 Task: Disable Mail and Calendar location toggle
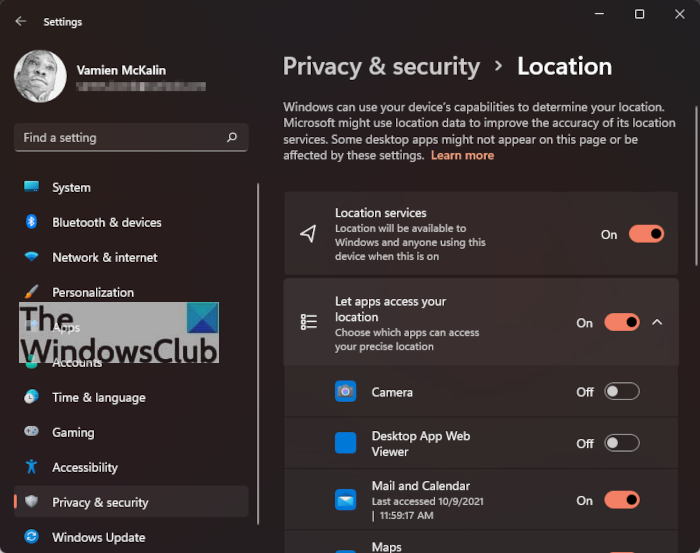tap(622, 500)
